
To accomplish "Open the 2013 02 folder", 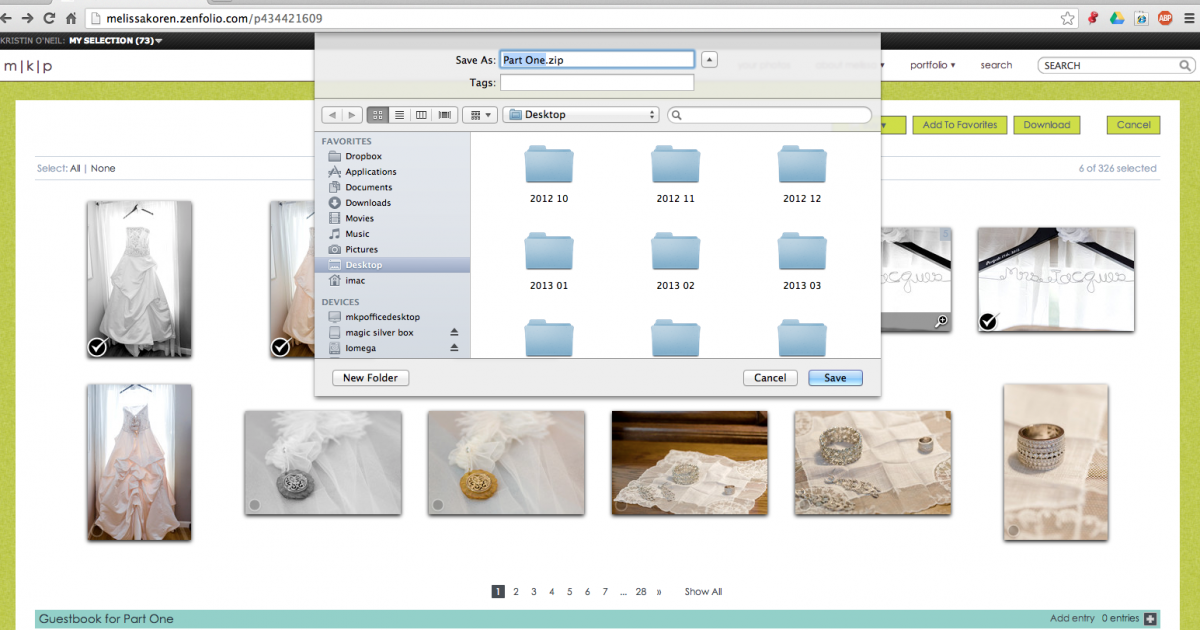I will point(675,261).
